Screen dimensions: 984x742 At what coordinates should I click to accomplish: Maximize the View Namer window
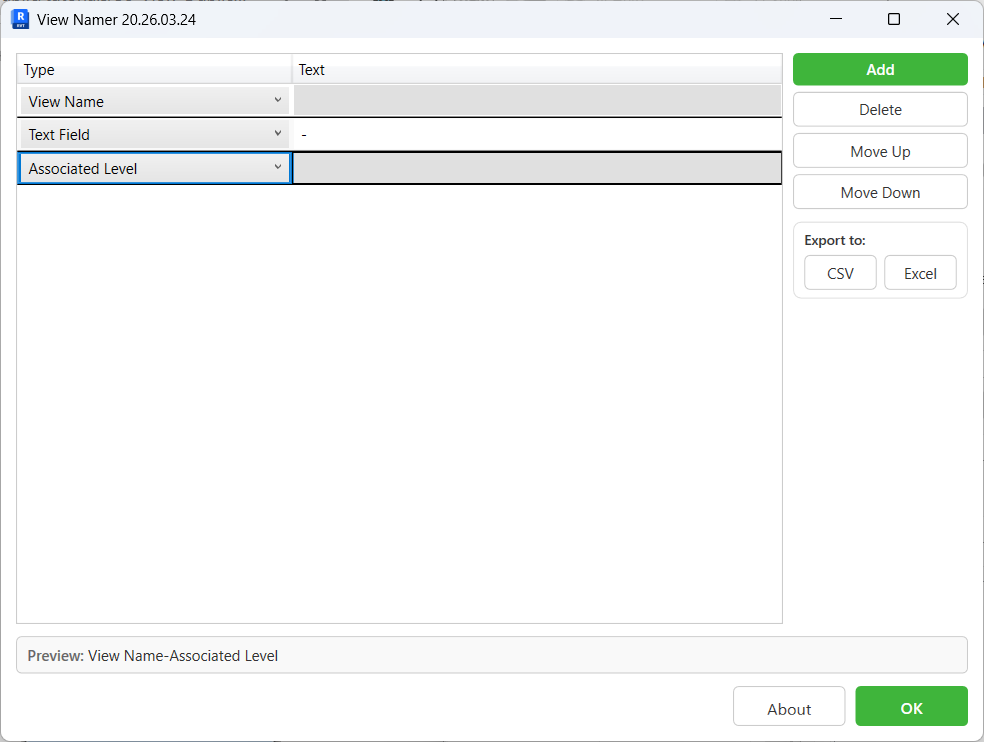click(893, 19)
